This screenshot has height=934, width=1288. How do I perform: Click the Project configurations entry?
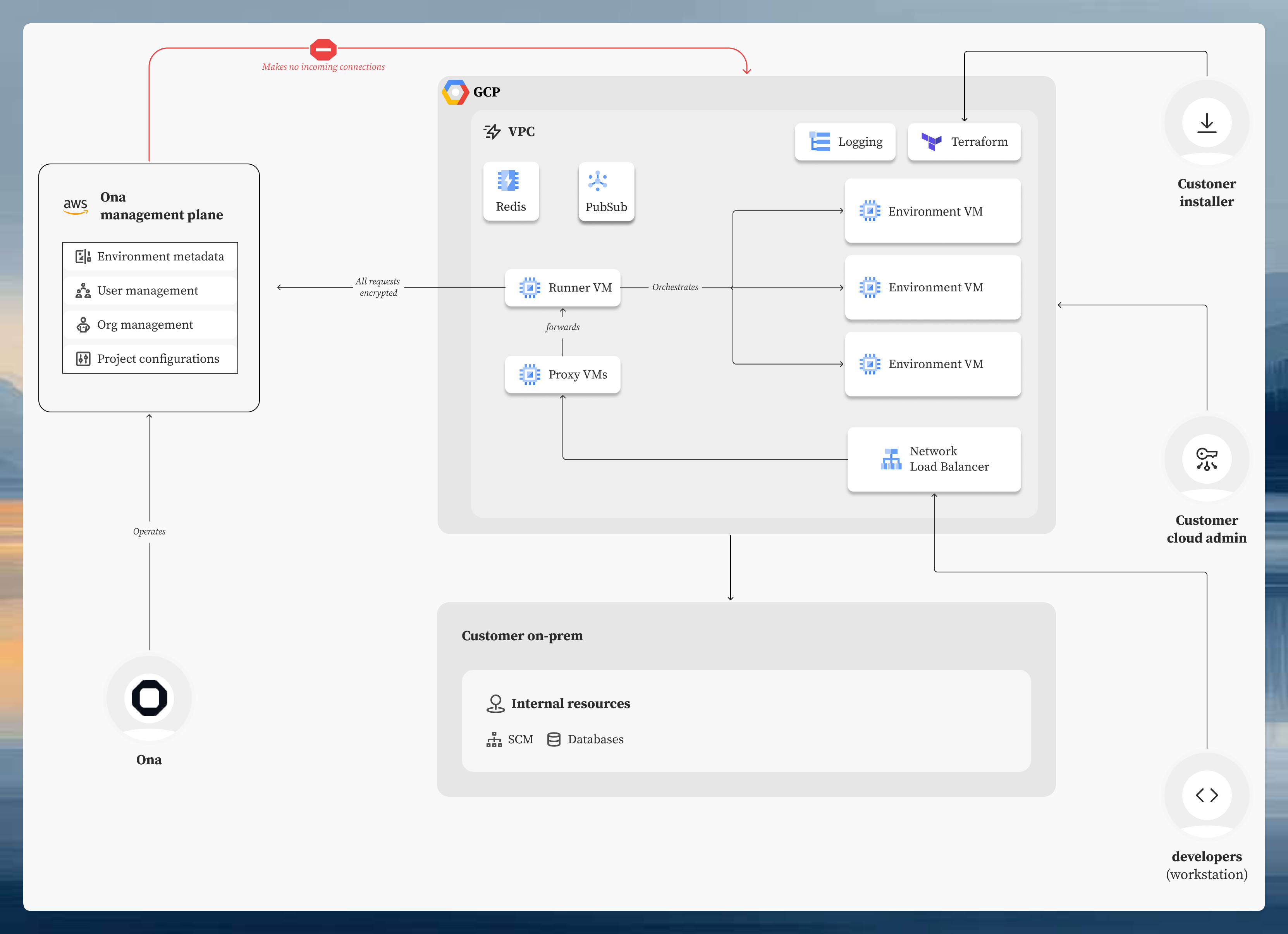point(150,358)
